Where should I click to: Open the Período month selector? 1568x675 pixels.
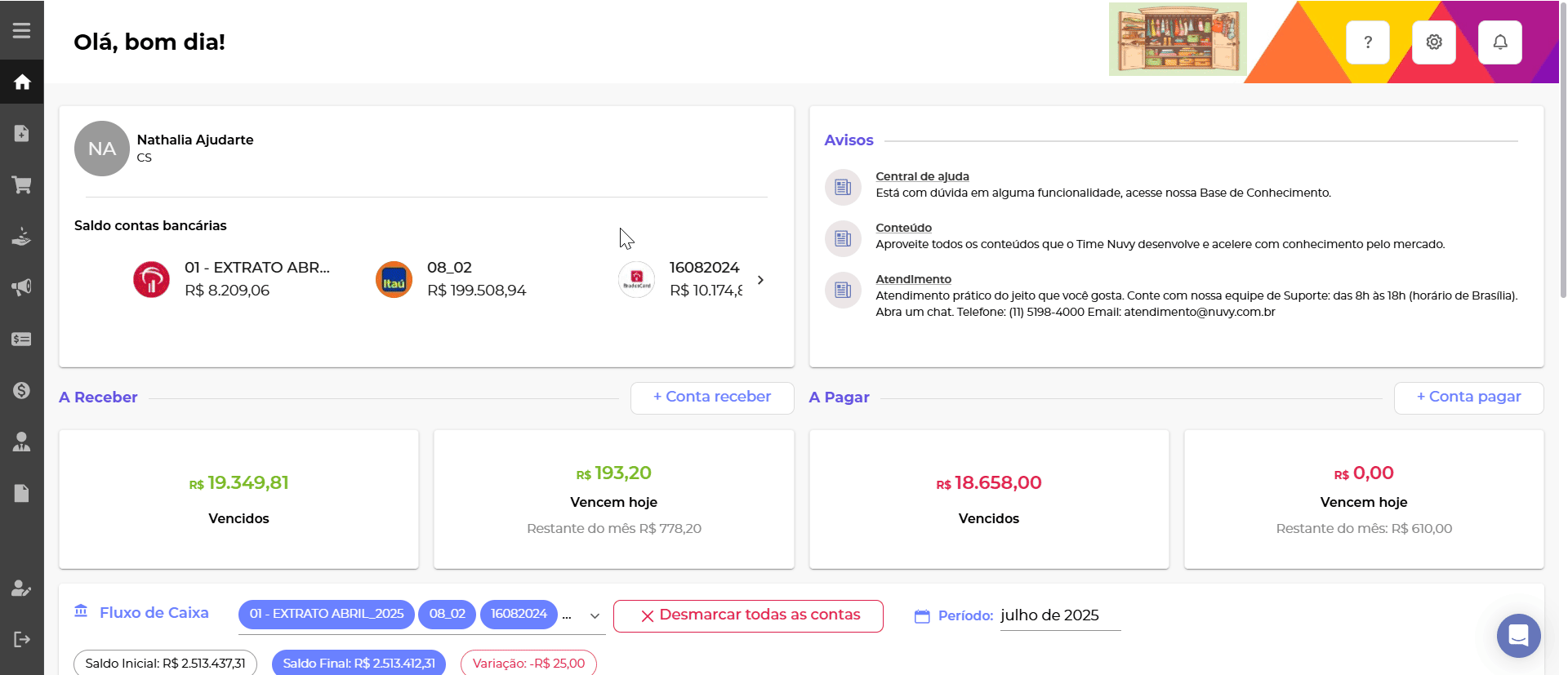coord(1059,615)
